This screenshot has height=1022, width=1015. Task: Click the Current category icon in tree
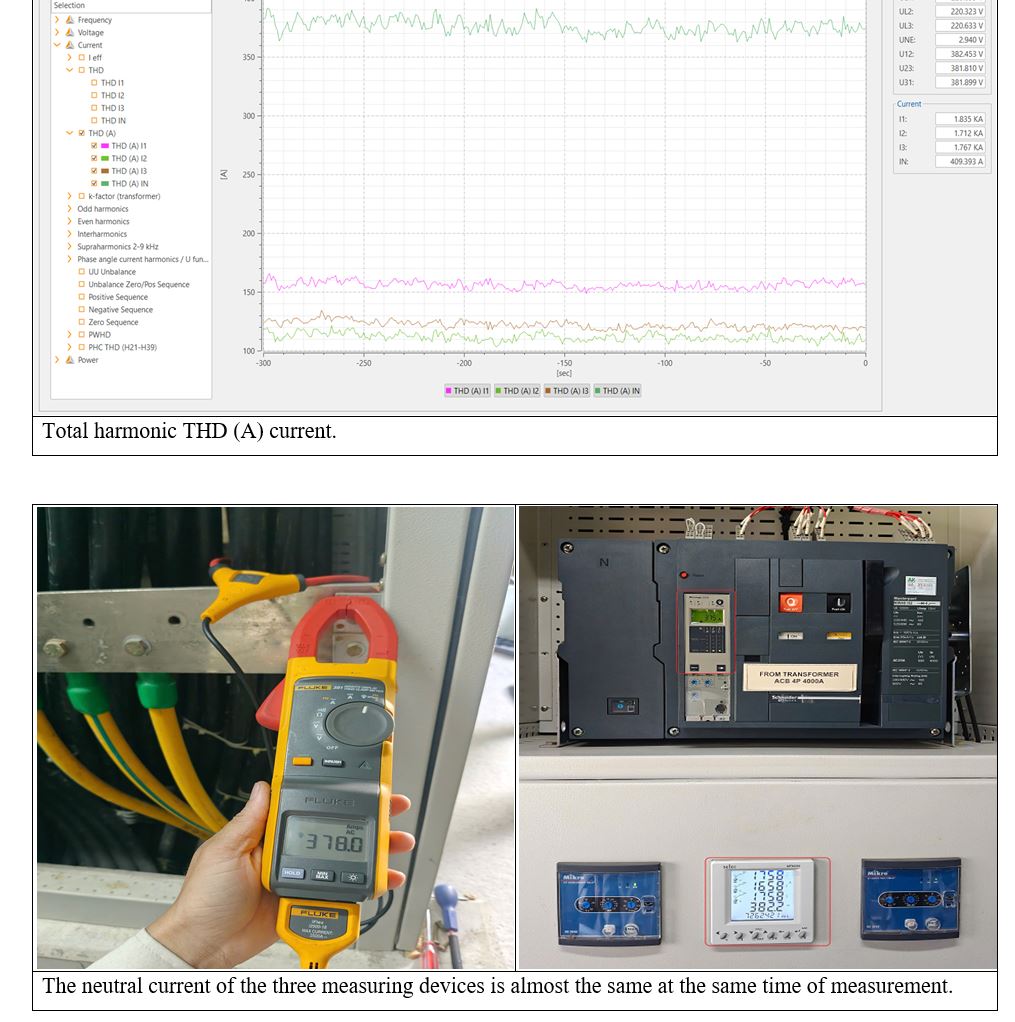tap(70, 45)
